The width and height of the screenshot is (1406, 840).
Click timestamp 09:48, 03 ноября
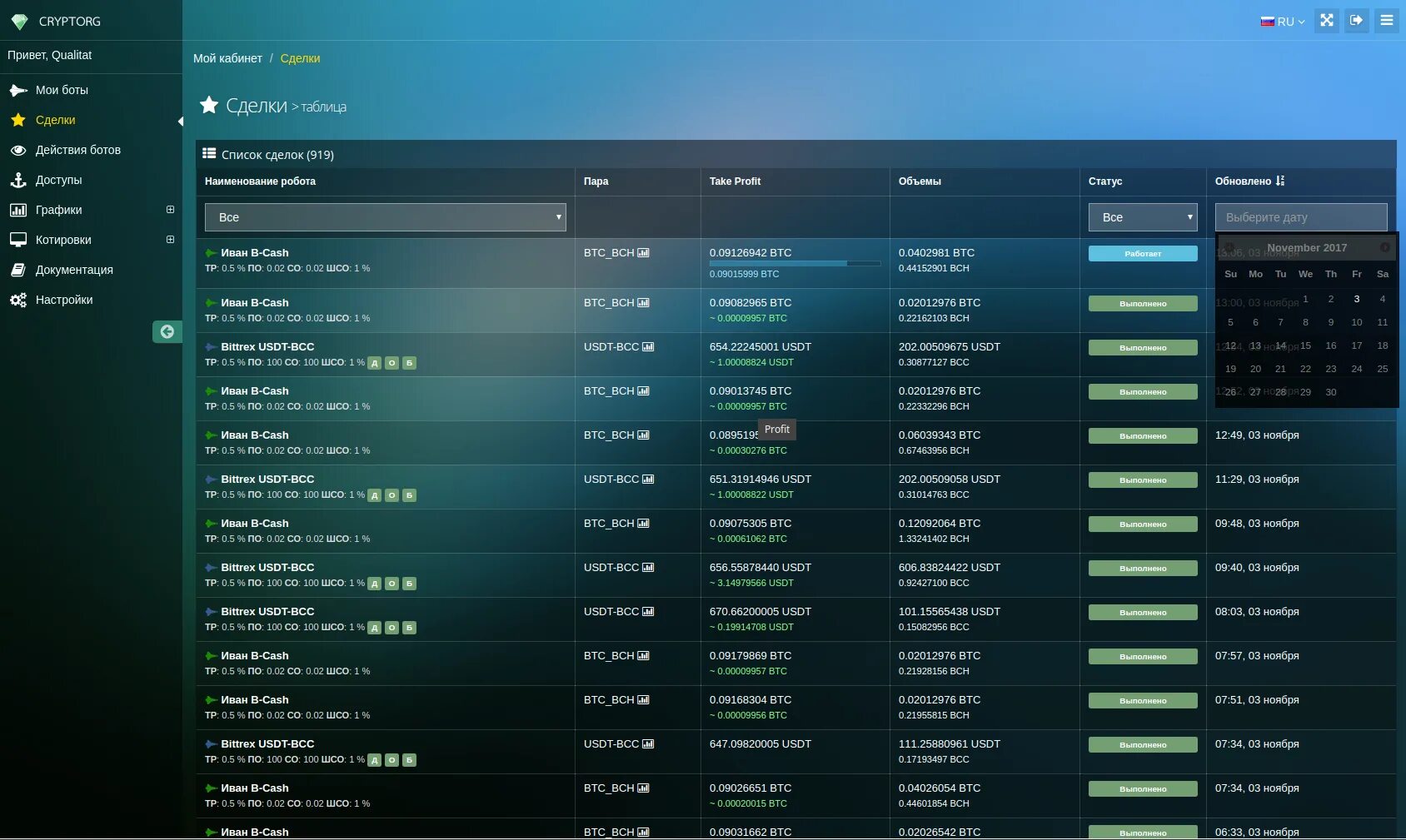[x=1257, y=524]
